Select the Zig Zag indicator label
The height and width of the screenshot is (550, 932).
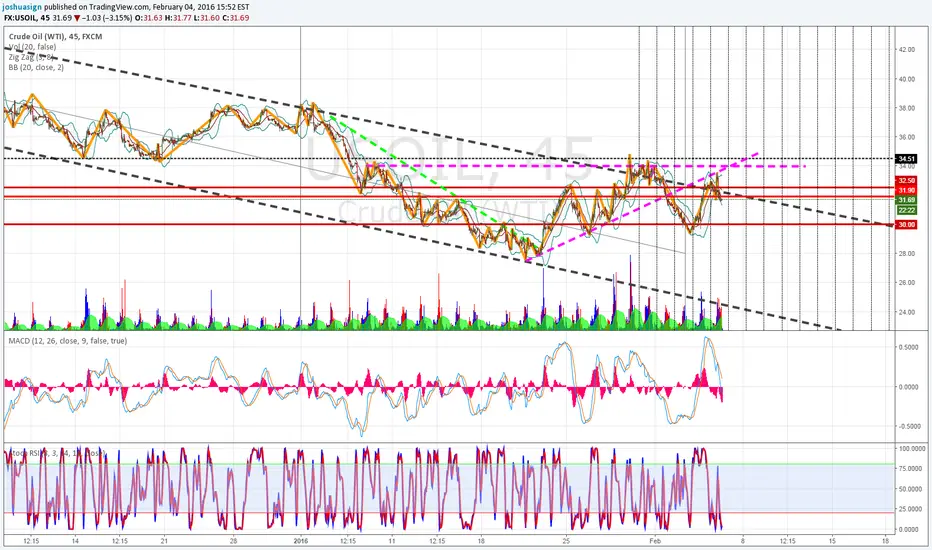pyautogui.click(x=31, y=57)
